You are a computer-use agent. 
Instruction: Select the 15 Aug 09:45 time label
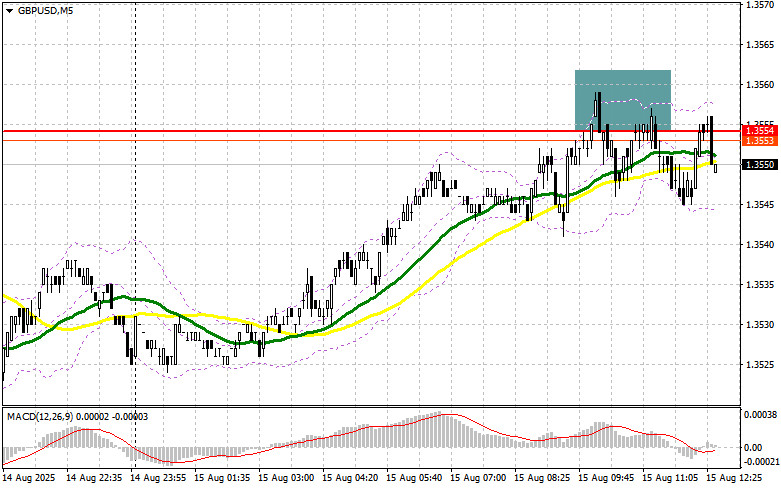coord(606,478)
